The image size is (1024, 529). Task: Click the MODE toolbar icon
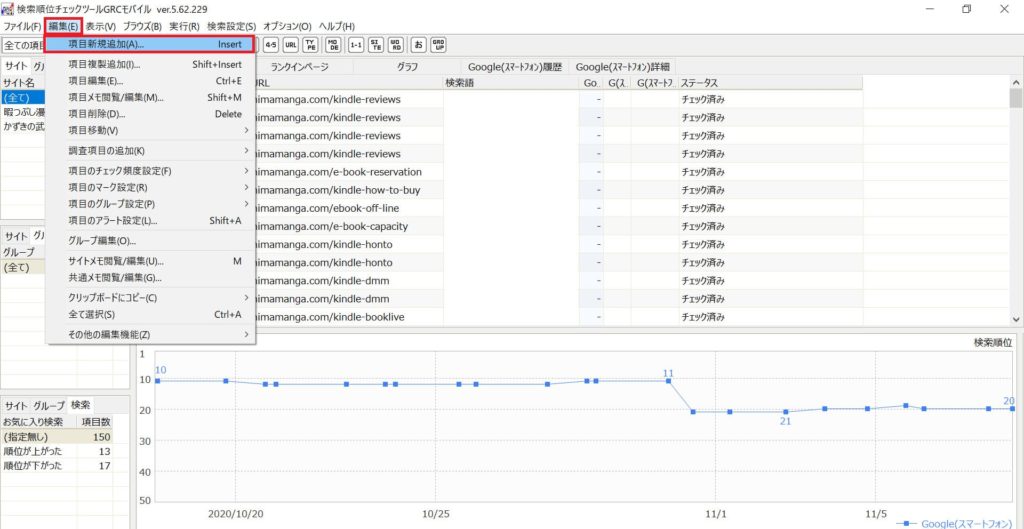[332, 45]
